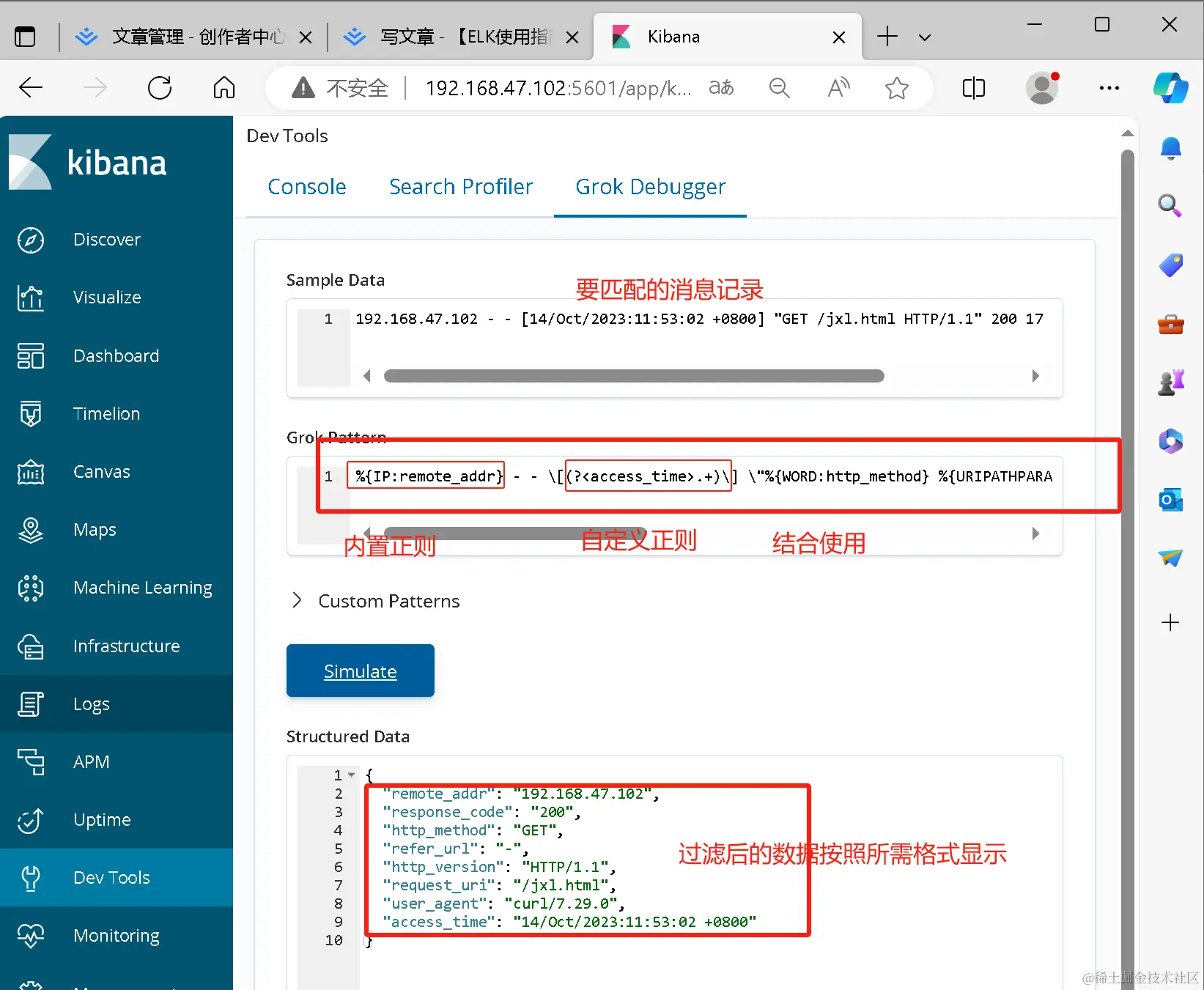Close the 文章管理 browser tab

(x=306, y=37)
